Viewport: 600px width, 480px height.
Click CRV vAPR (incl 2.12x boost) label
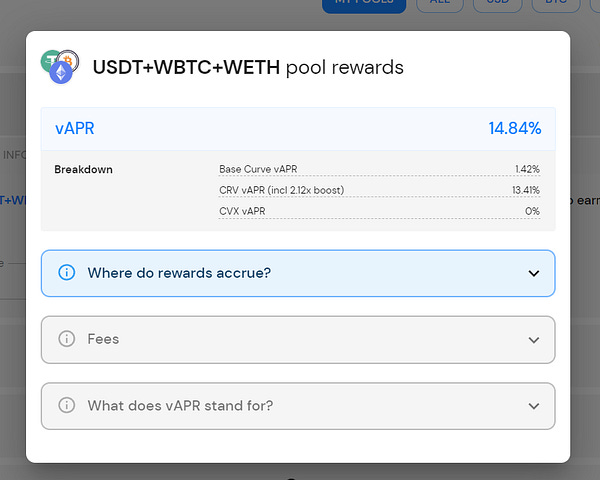pos(282,190)
